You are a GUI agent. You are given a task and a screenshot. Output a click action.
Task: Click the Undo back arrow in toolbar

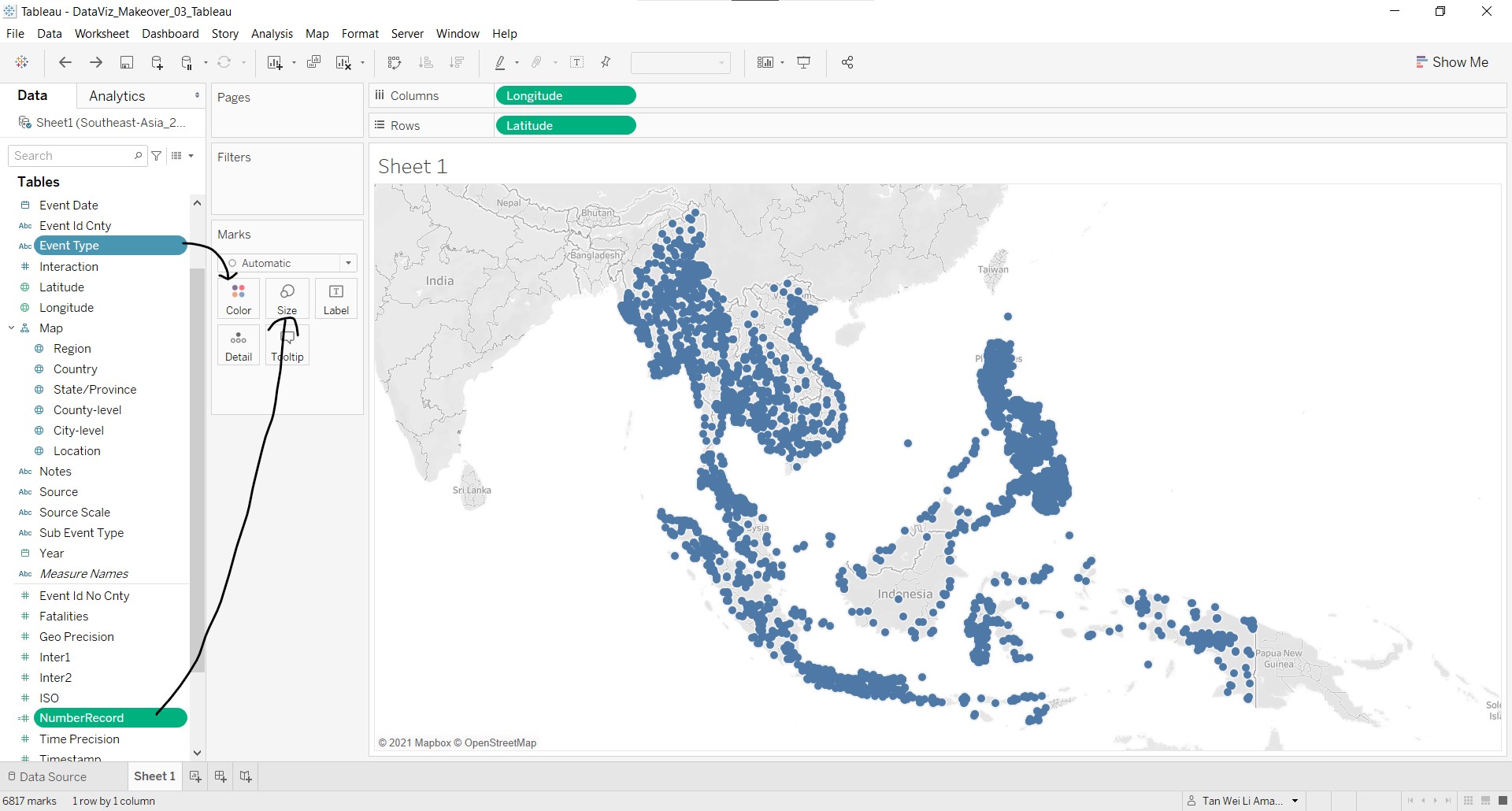(x=65, y=63)
